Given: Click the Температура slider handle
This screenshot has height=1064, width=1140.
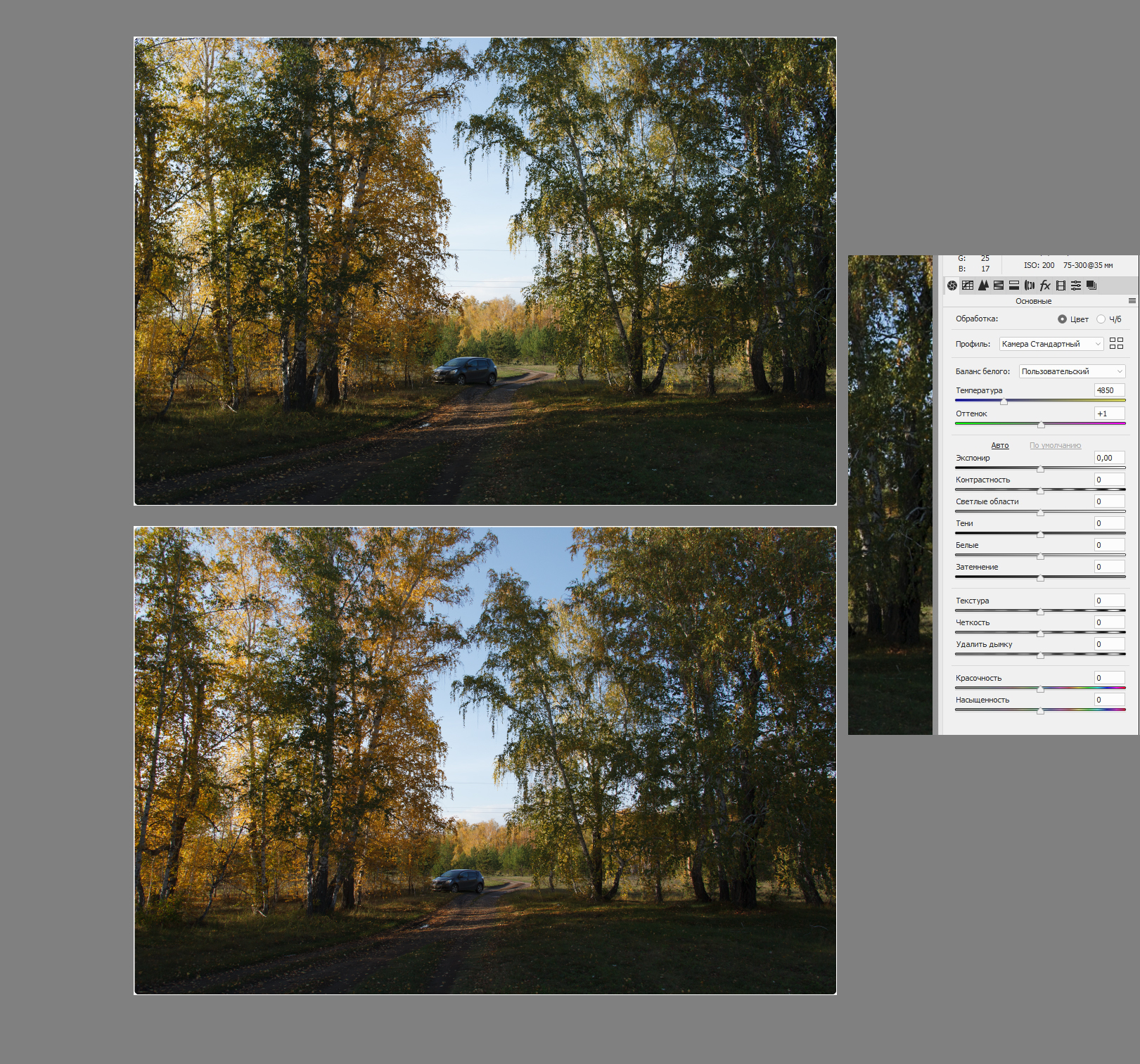Looking at the screenshot, I should coord(1004,402).
